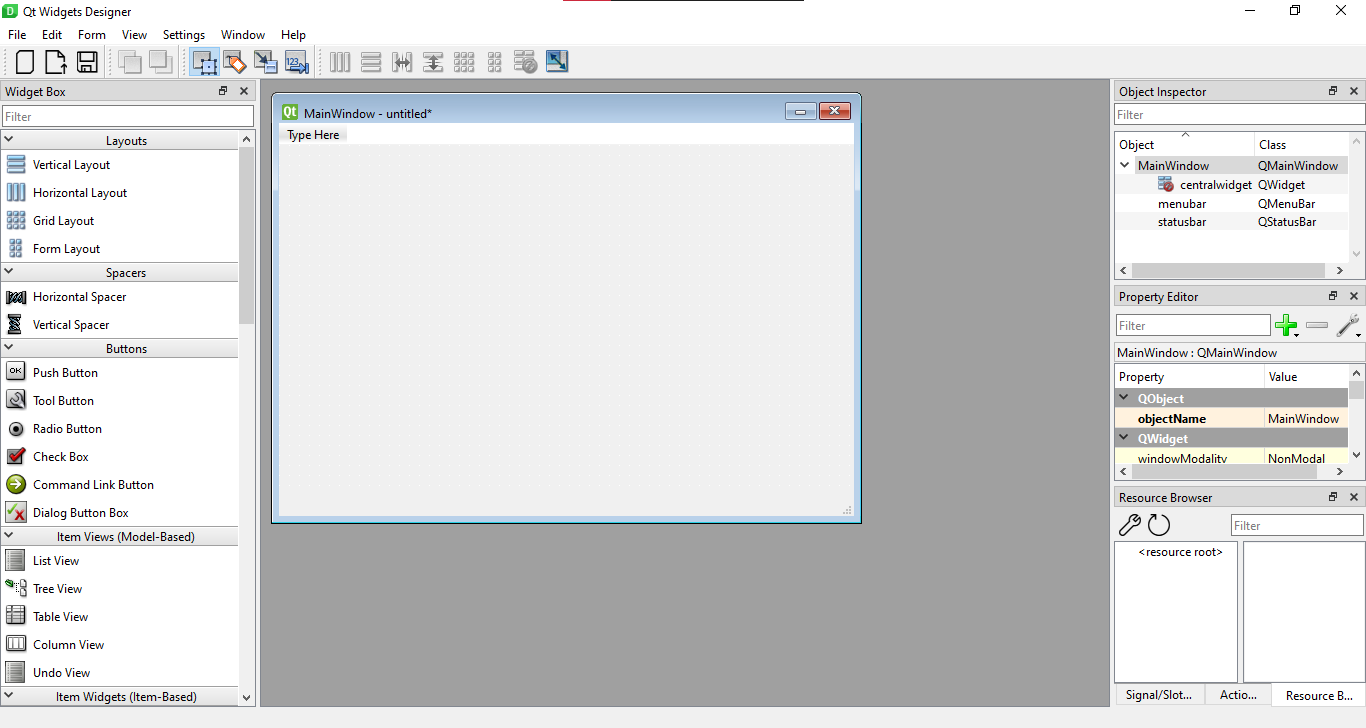
Task: Switch to Signal/Slot Editor tab
Action: click(x=1160, y=695)
